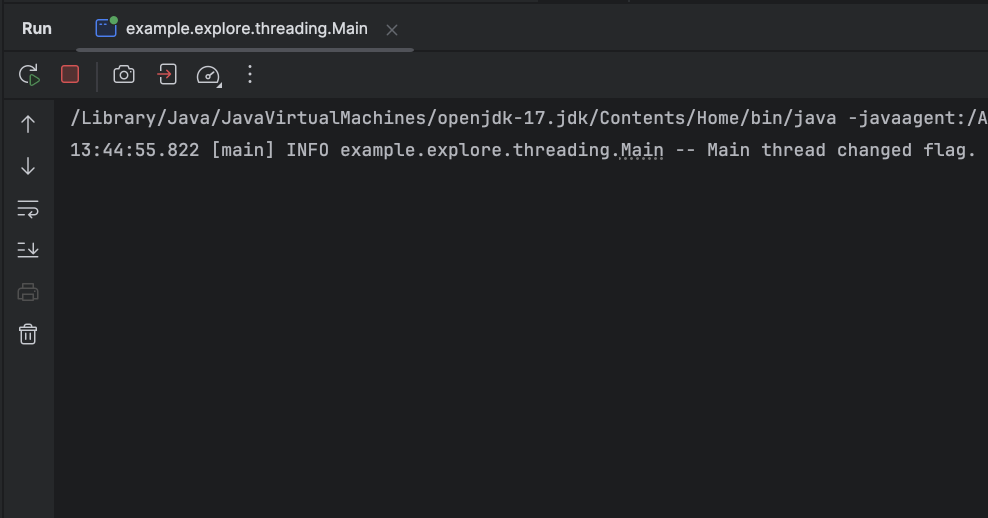Open the profiler gauge dropdown
988x518 pixels.
[208, 75]
